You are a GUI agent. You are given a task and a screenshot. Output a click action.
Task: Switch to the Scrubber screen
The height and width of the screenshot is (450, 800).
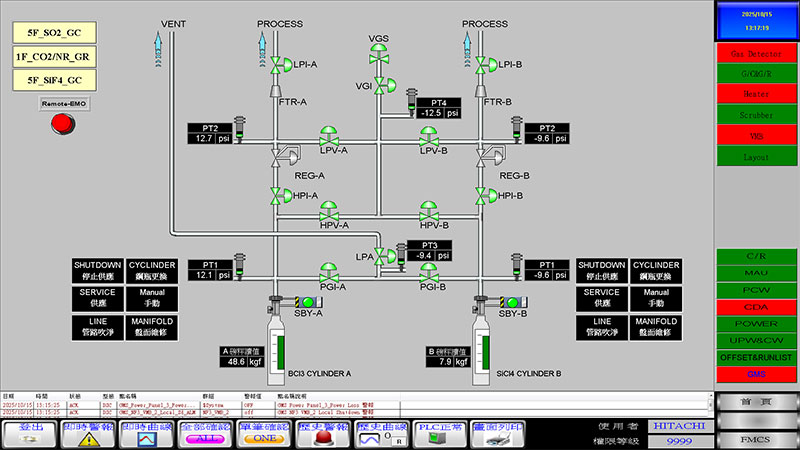coord(756,115)
